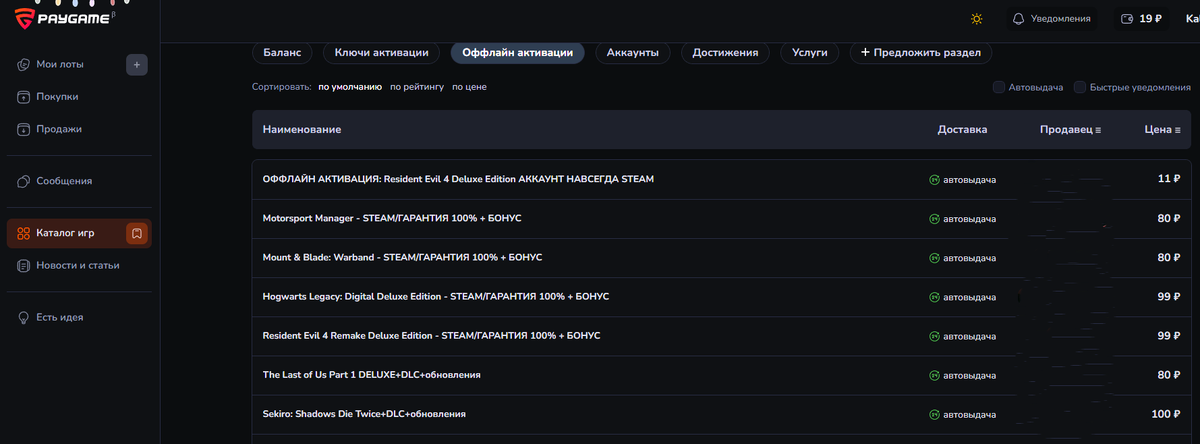Viewport: 1200px width, 444px height.
Task: Click the Каталог игр grid icon
Action: tap(24, 233)
